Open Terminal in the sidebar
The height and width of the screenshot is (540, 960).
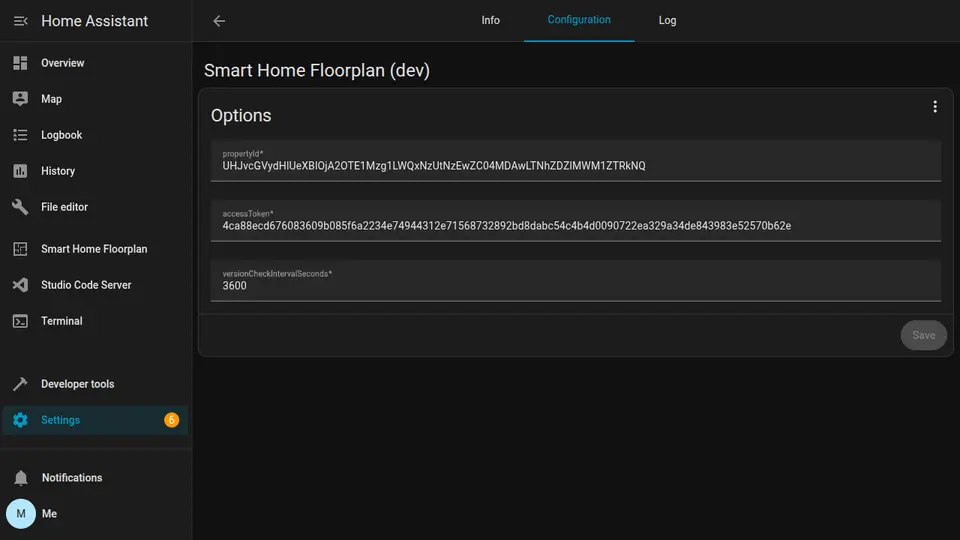96,321
